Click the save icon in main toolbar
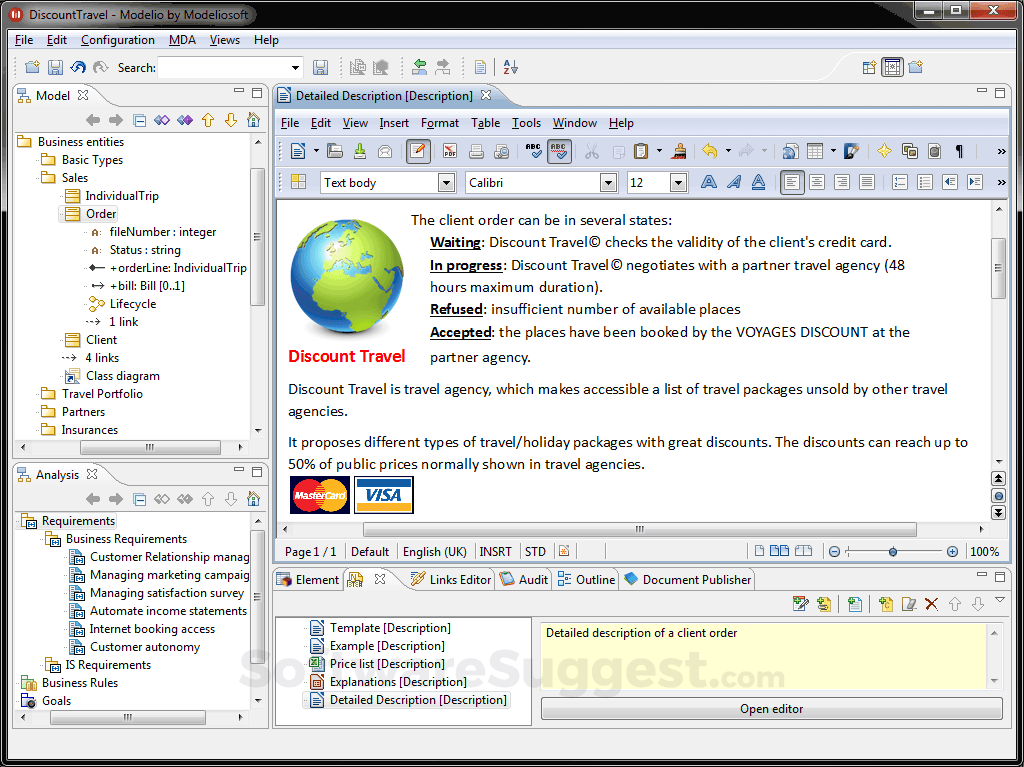 coord(55,67)
